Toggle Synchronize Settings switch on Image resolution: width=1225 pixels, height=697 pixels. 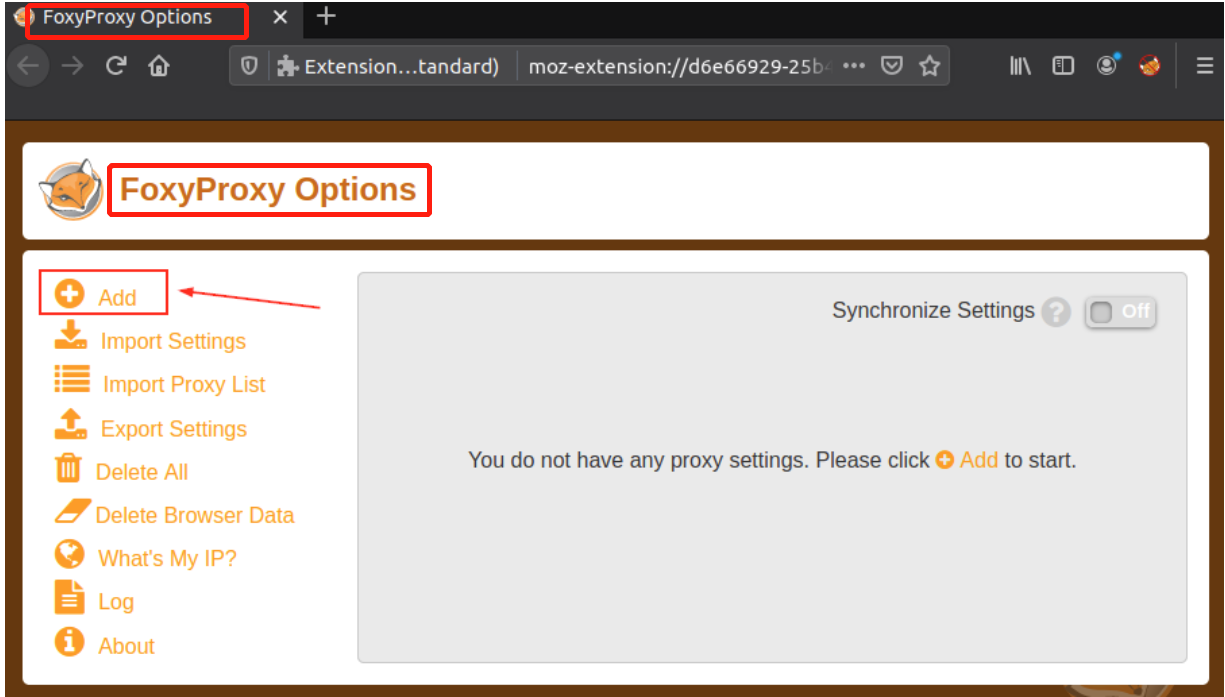pos(1120,312)
